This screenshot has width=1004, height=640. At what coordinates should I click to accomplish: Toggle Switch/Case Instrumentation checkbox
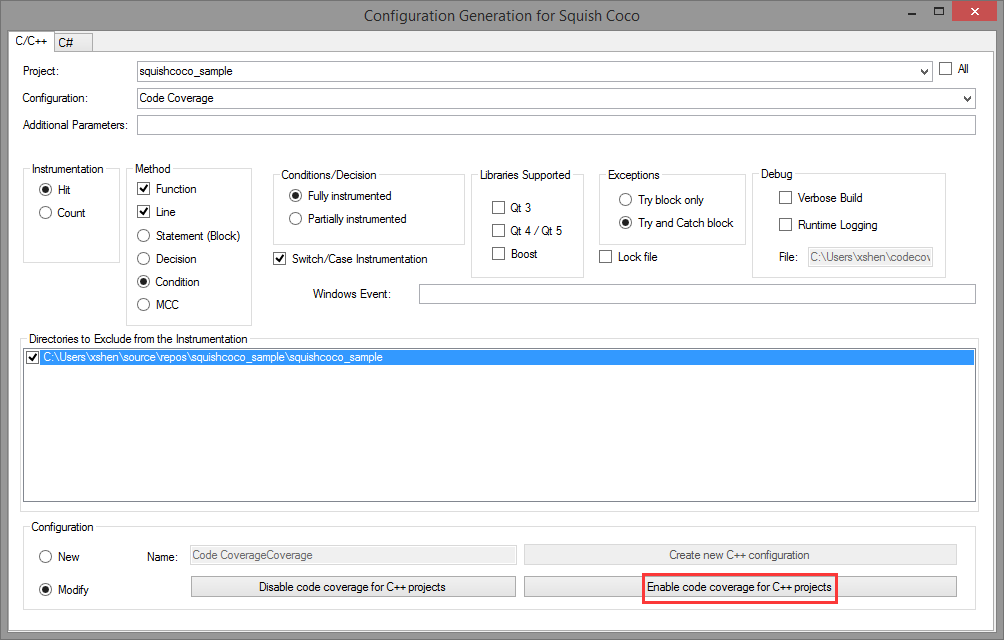point(280,259)
